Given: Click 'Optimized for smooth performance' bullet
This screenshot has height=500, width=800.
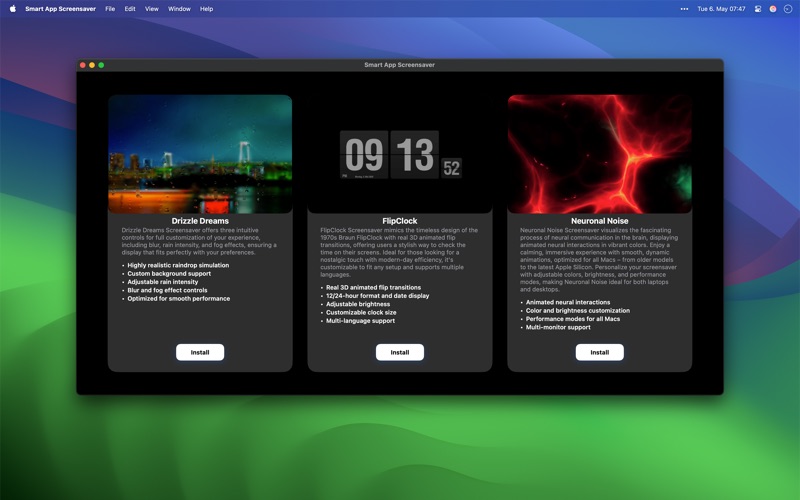Looking at the screenshot, I should pyautogui.click(x=179, y=298).
